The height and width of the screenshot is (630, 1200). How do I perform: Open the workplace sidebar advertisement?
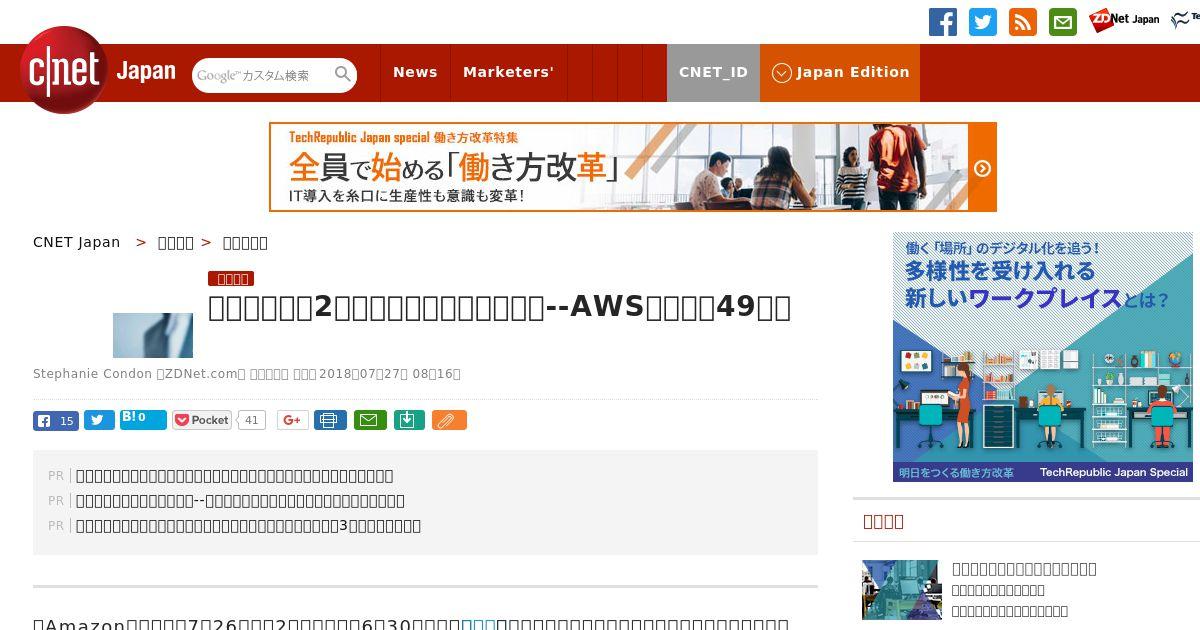coord(1043,357)
